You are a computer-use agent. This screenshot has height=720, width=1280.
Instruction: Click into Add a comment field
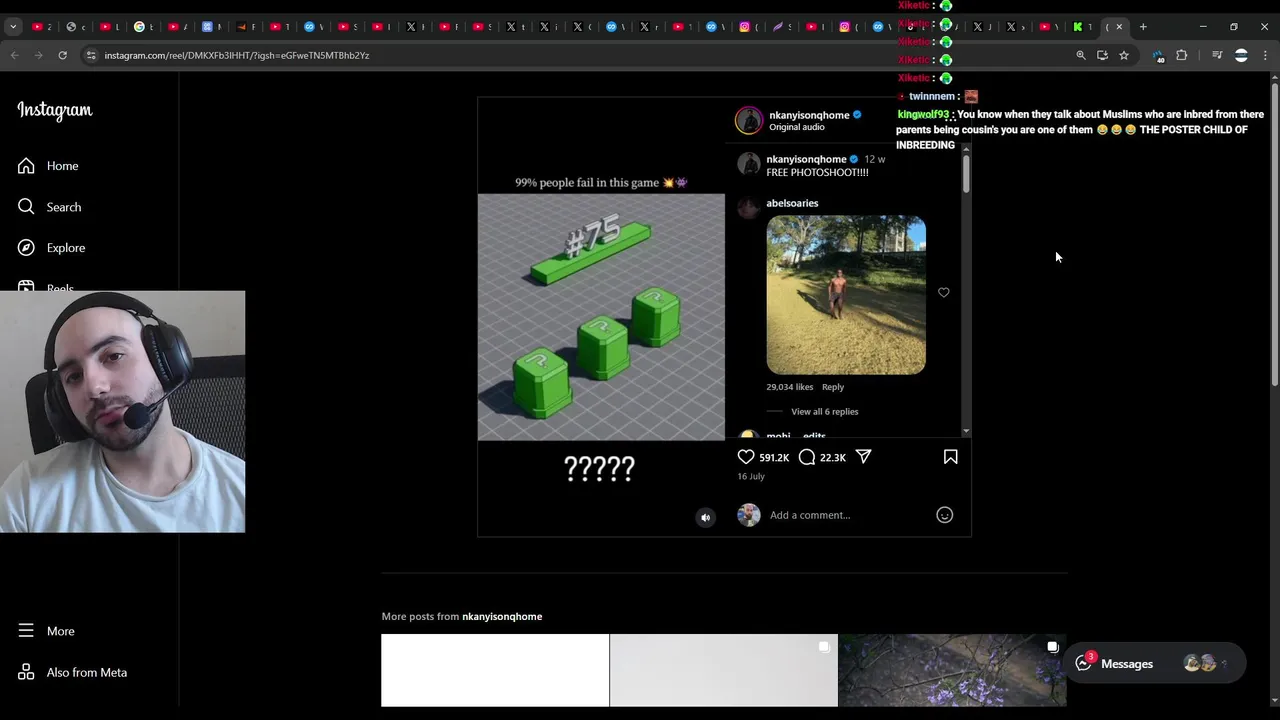(848, 515)
